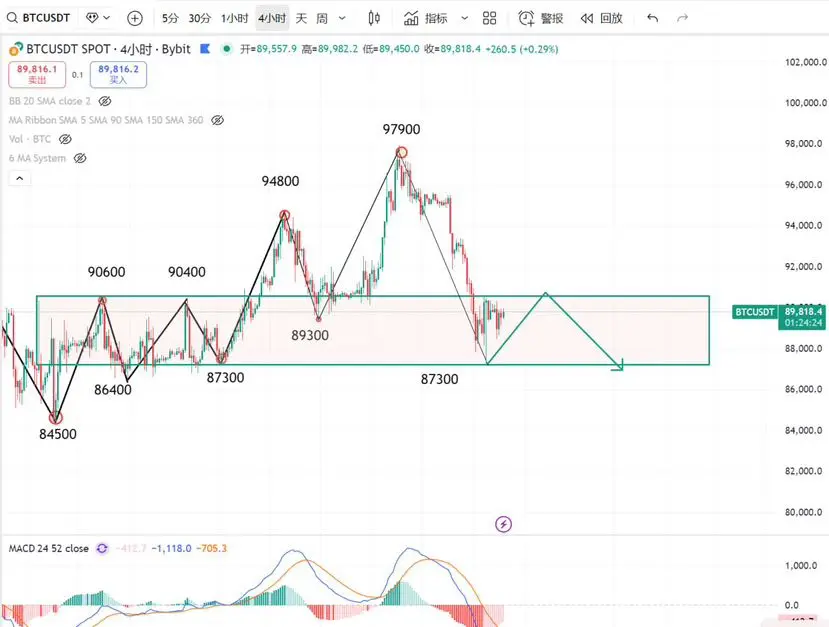Click the add symbol plus icon

pos(135,19)
